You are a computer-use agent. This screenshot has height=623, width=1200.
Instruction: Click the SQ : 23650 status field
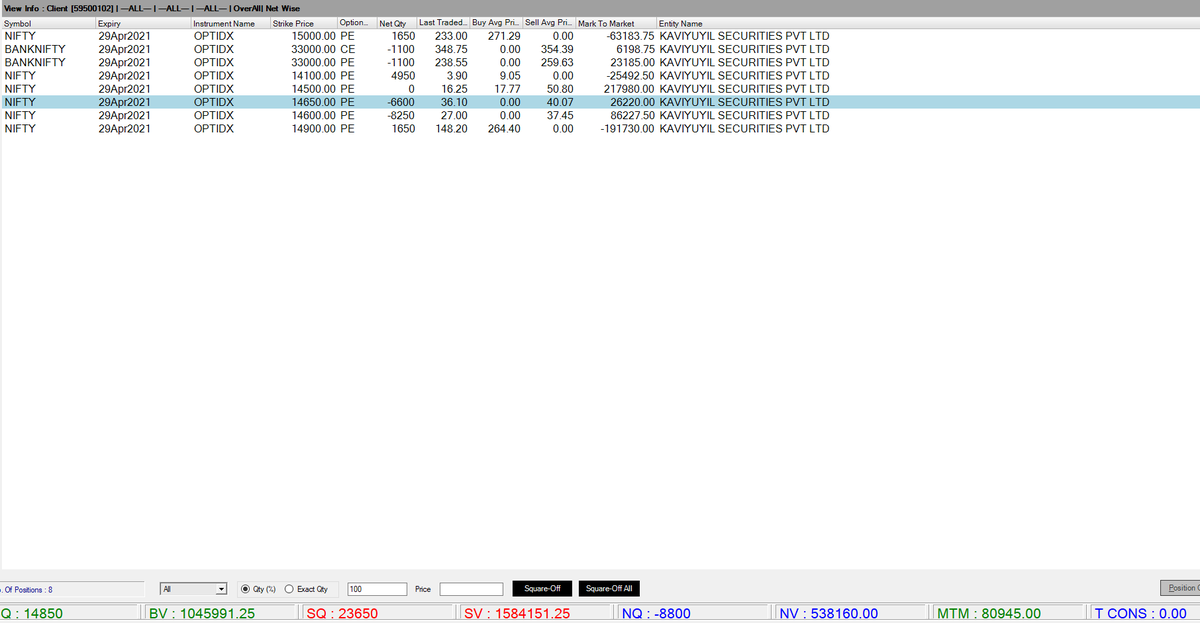click(x=380, y=613)
